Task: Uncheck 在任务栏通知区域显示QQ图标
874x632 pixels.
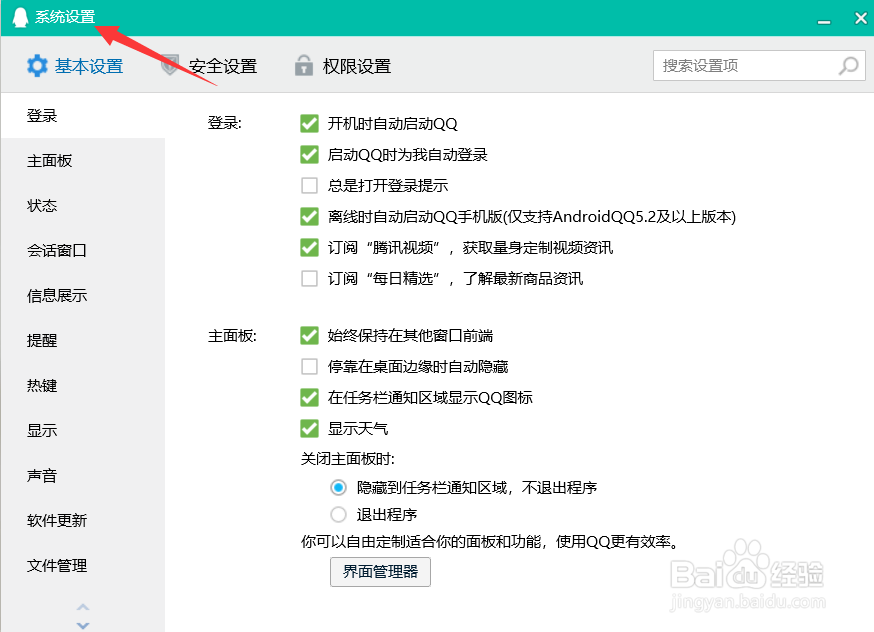Action: click(x=309, y=397)
